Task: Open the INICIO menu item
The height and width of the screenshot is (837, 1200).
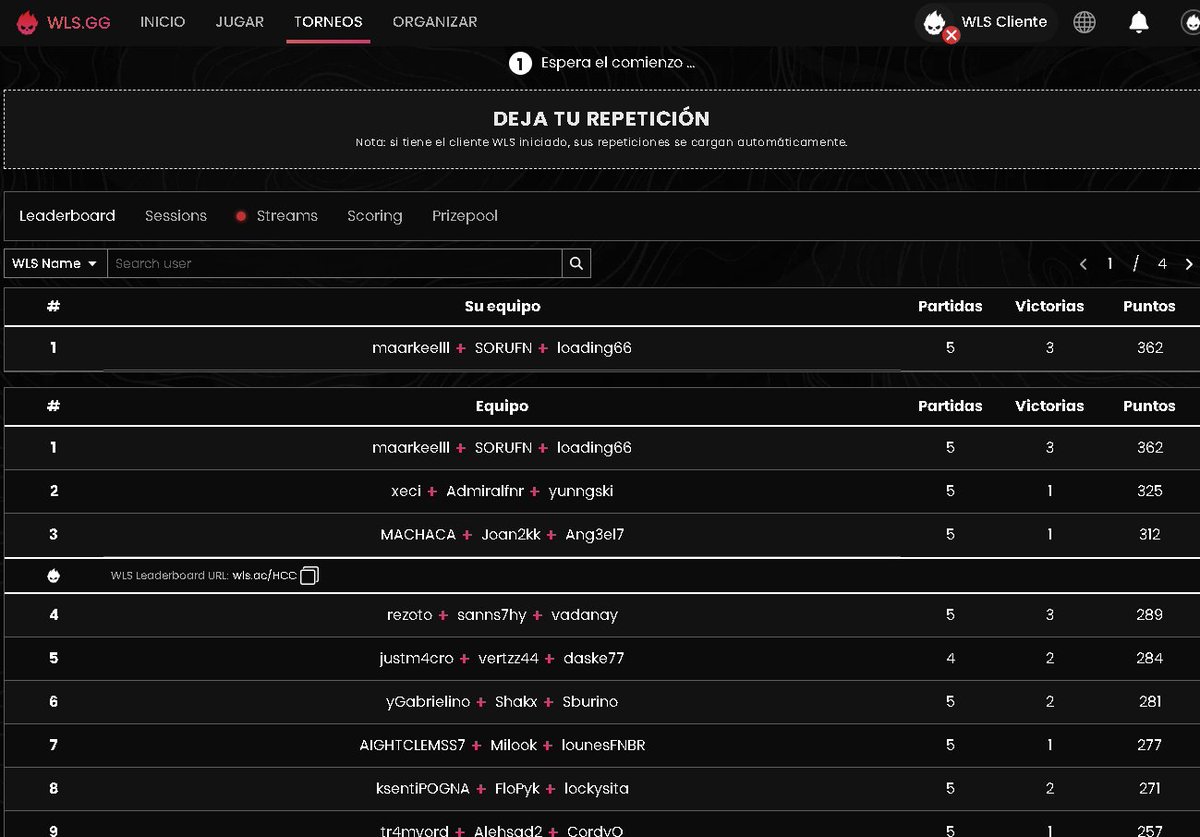Action: (x=162, y=22)
